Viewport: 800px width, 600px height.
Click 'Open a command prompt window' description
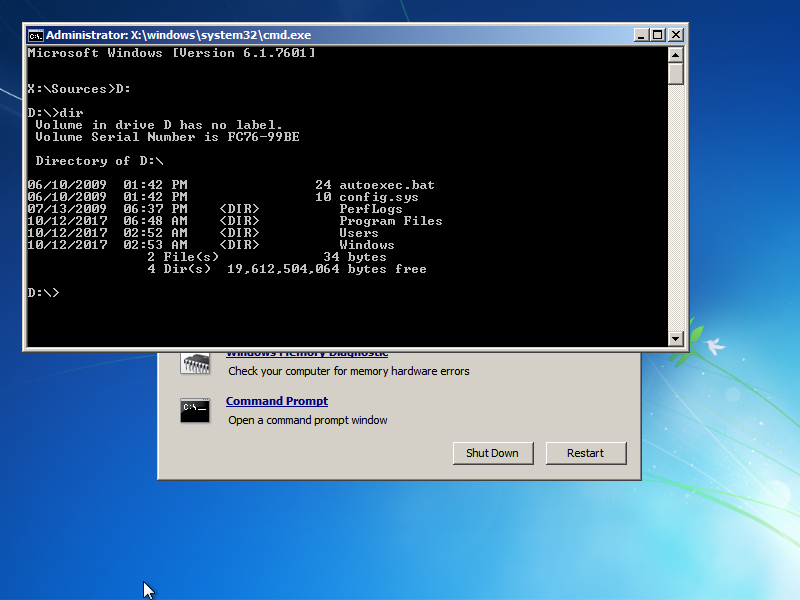click(x=308, y=420)
